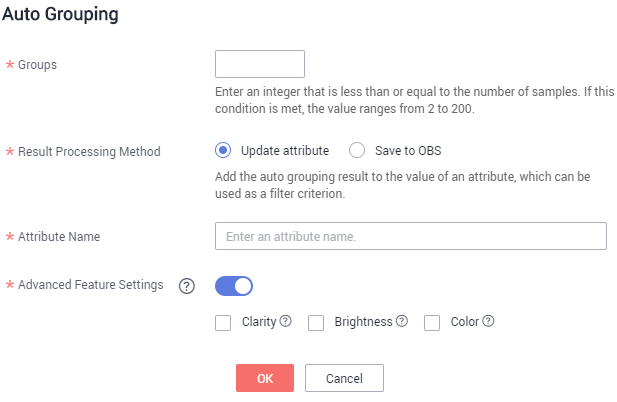Check the Color feature checkbox
The width and height of the screenshot is (617, 402).
click(x=432, y=323)
